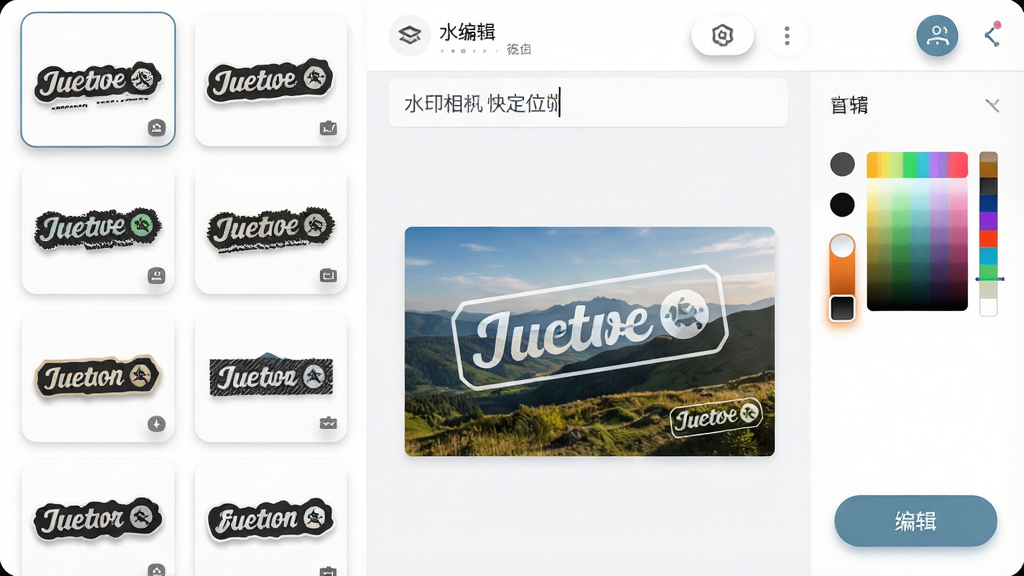Pick the brown segment in the vertical color strip

pos(988,169)
